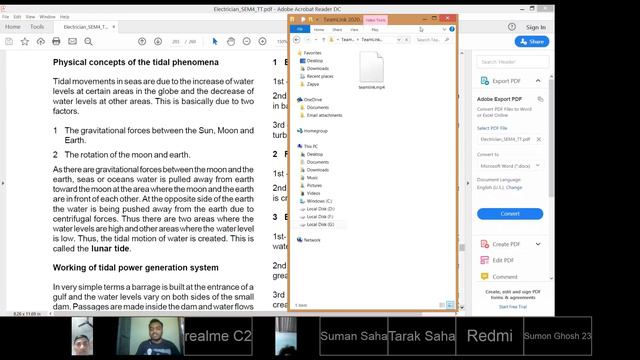The height and width of the screenshot is (360, 640).
Task: Go to previous page with up arrow
Action: point(142,41)
